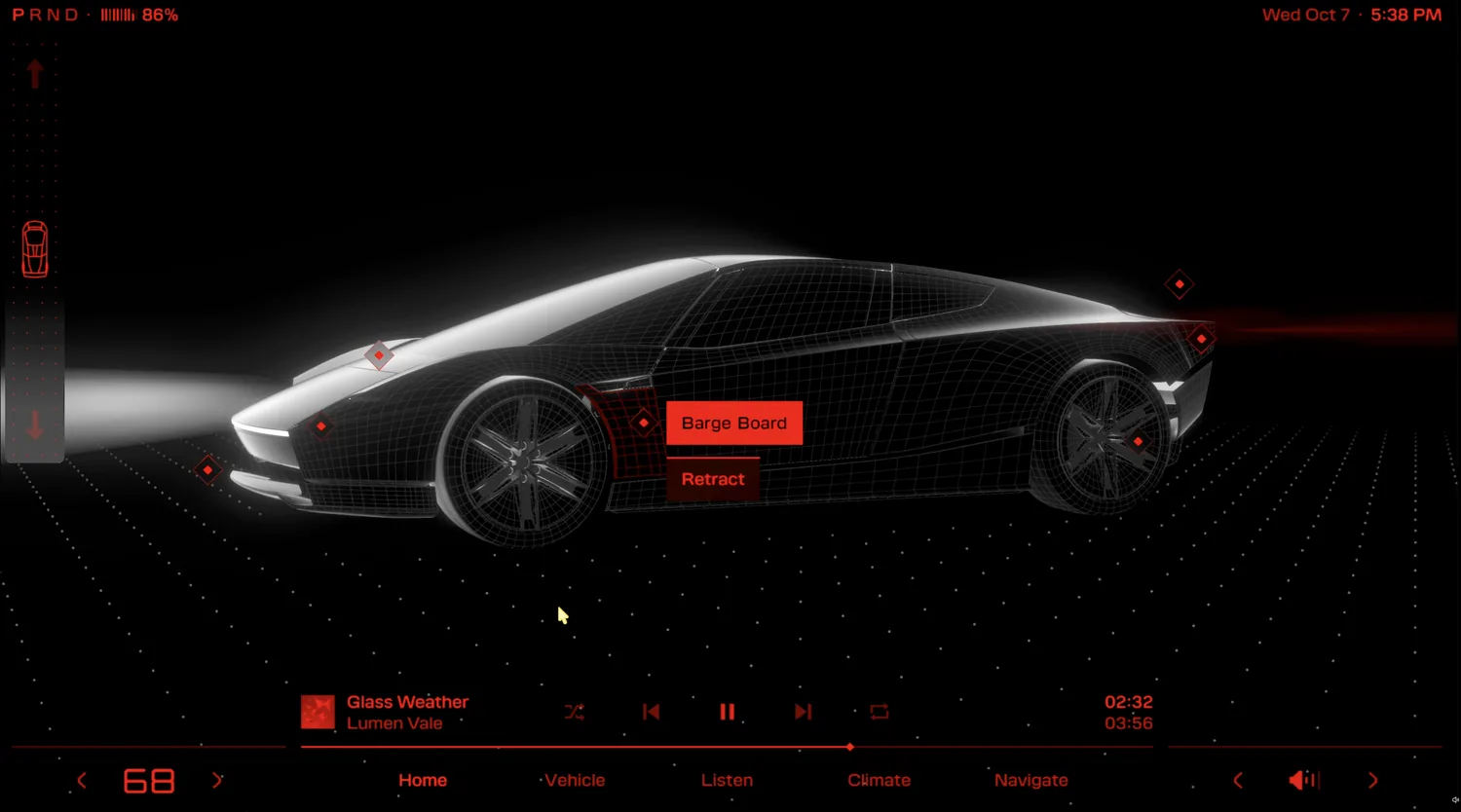The image size is (1461, 812).
Task: Open the Climate tab
Action: click(x=879, y=780)
